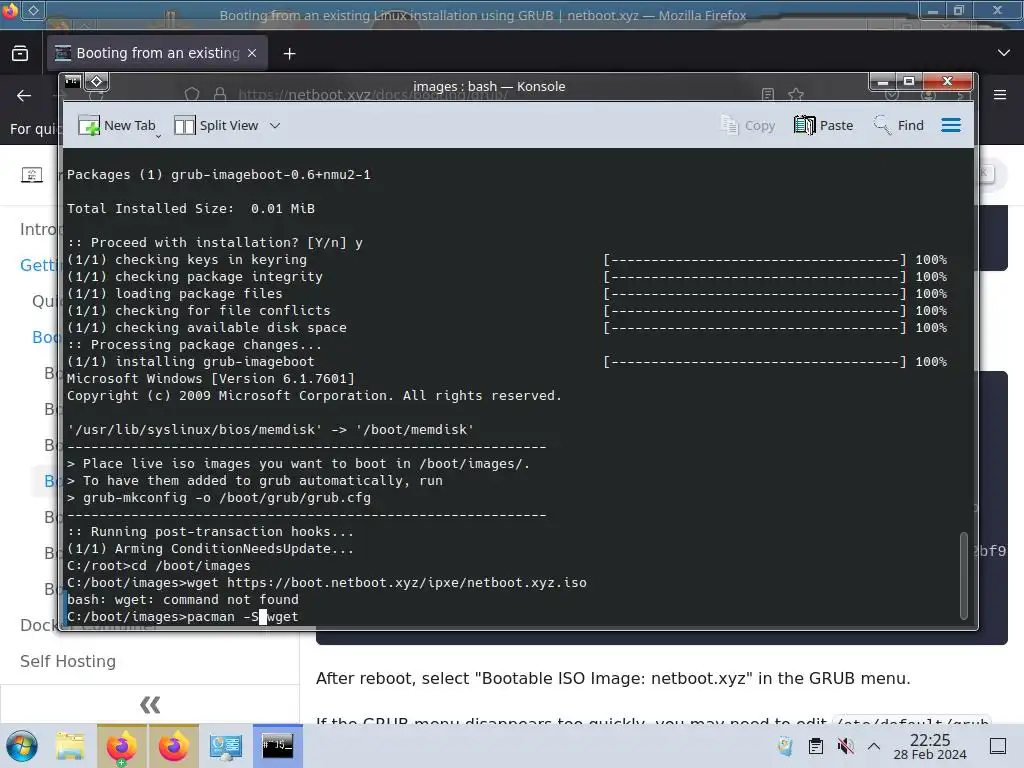The width and height of the screenshot is (1024, 768).
Task: Click text 'grub-mkconfig -o /boot/grub/grub.cfg'
Action: point(227,498)
